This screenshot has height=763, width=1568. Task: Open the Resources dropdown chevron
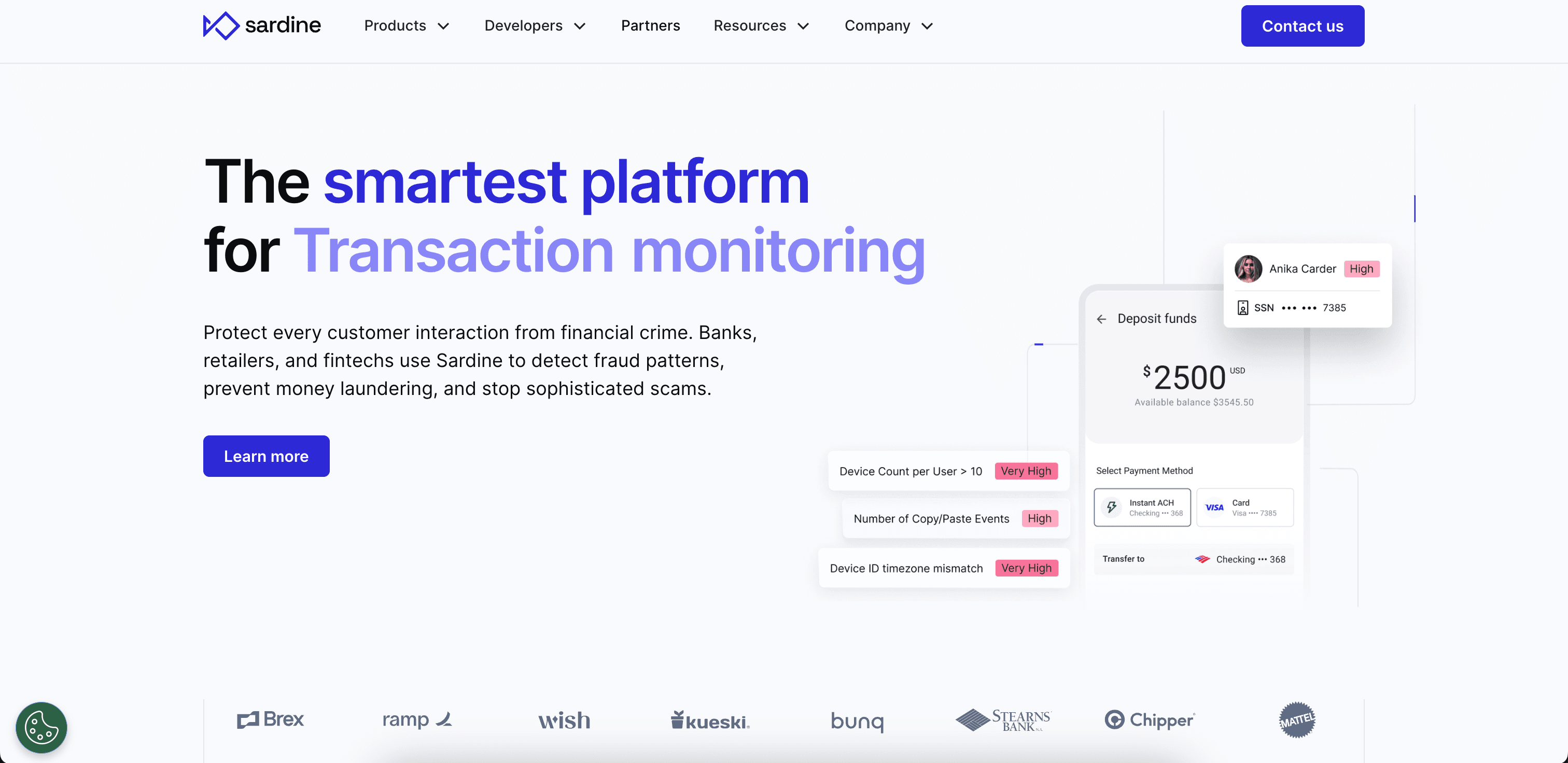click(x=803, y=26)
